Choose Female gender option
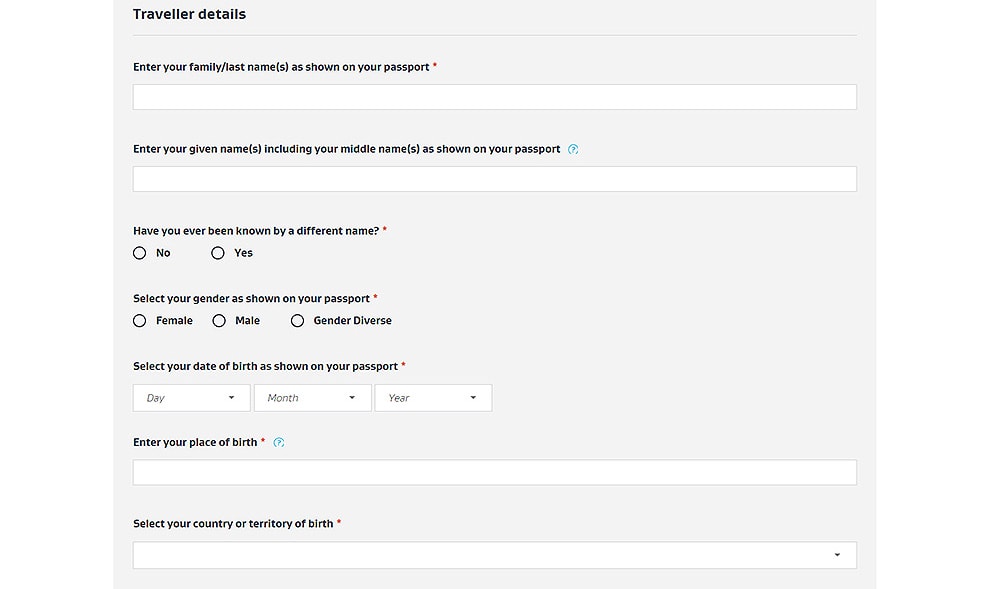Image resolution: width=984 pixels, height=589 pixels. [139, 321]
